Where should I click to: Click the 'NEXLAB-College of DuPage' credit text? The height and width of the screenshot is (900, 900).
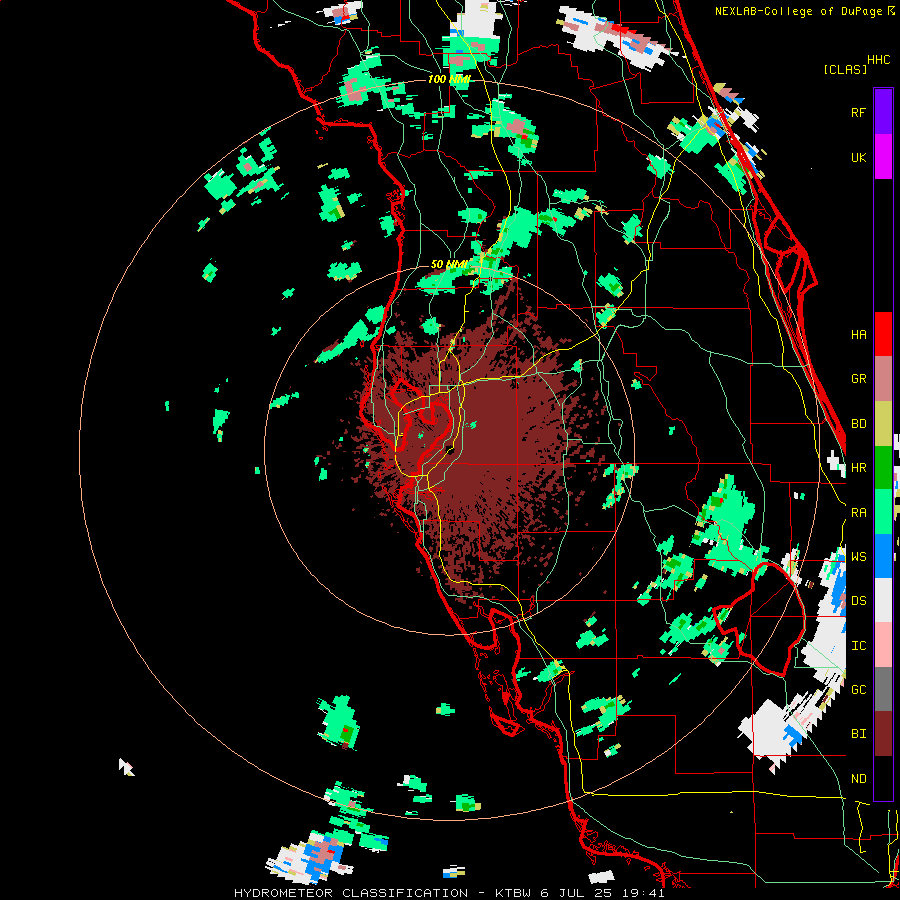(800, 11)
